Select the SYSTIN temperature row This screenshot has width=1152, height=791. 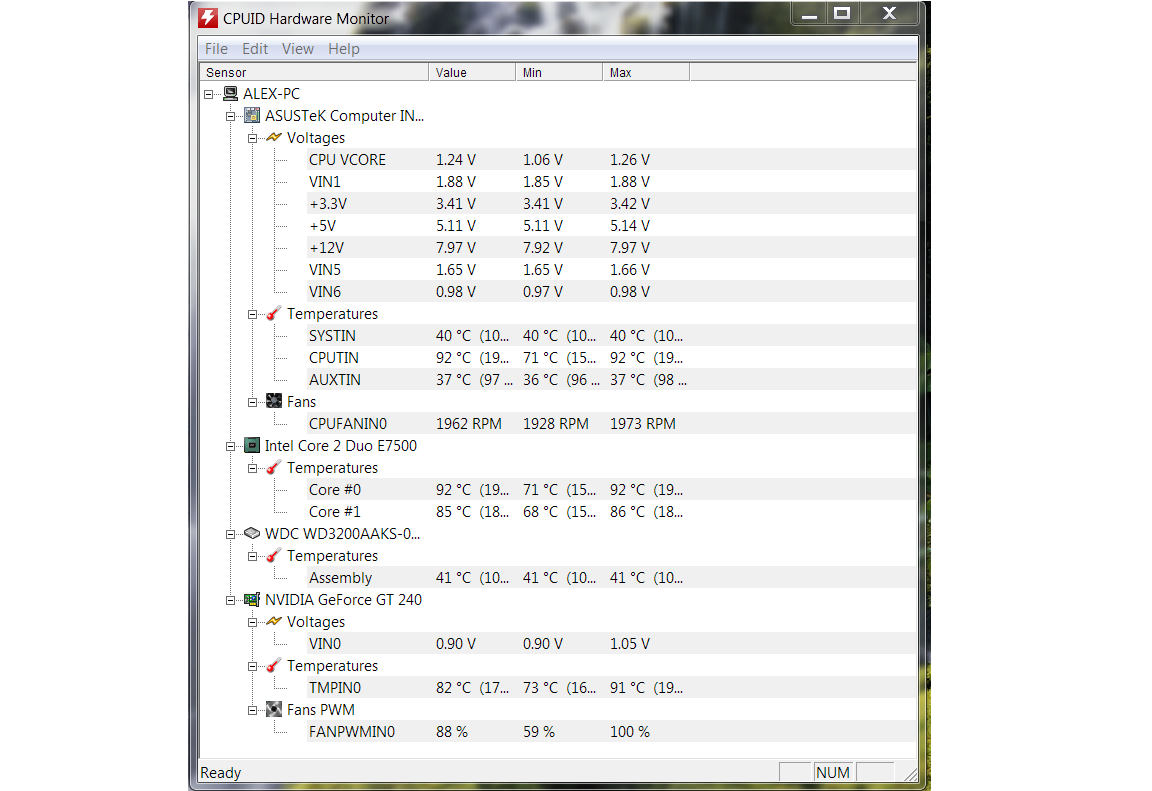(611, 336)
